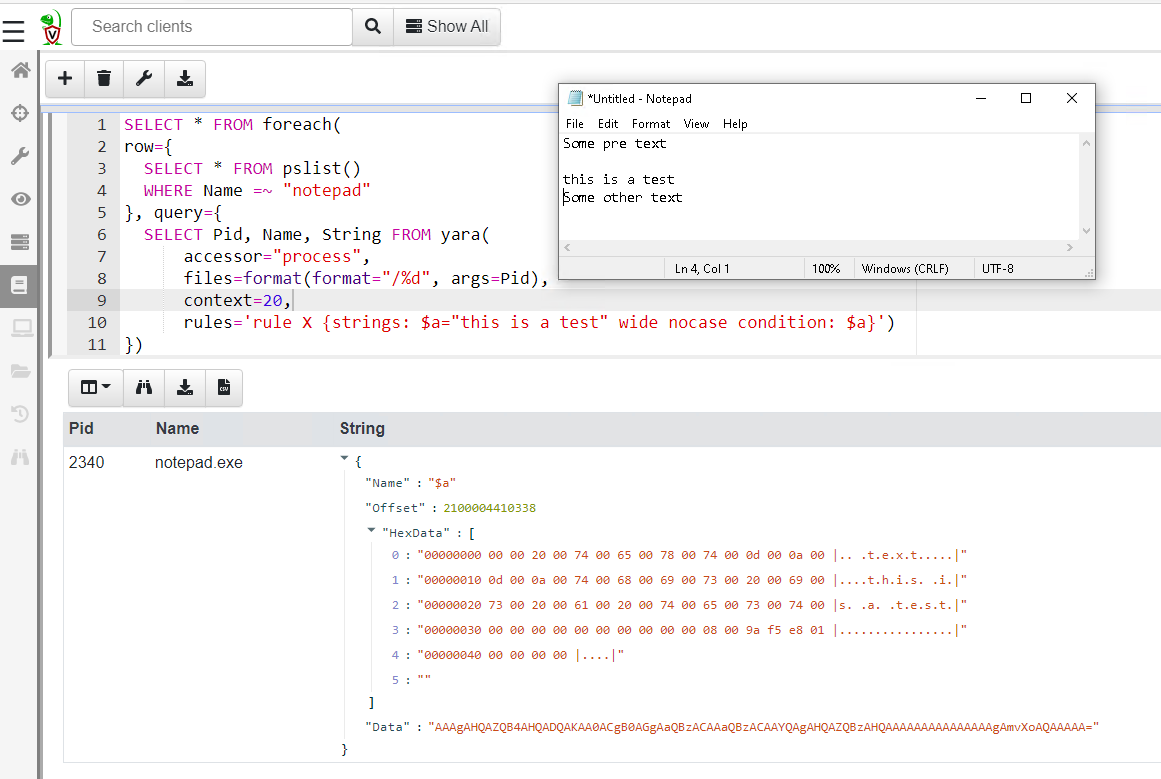Image resolution: width=1161 pixels, height=779 pixels.
Task: Export notebook using top download icon
Action: coord(184,78)
